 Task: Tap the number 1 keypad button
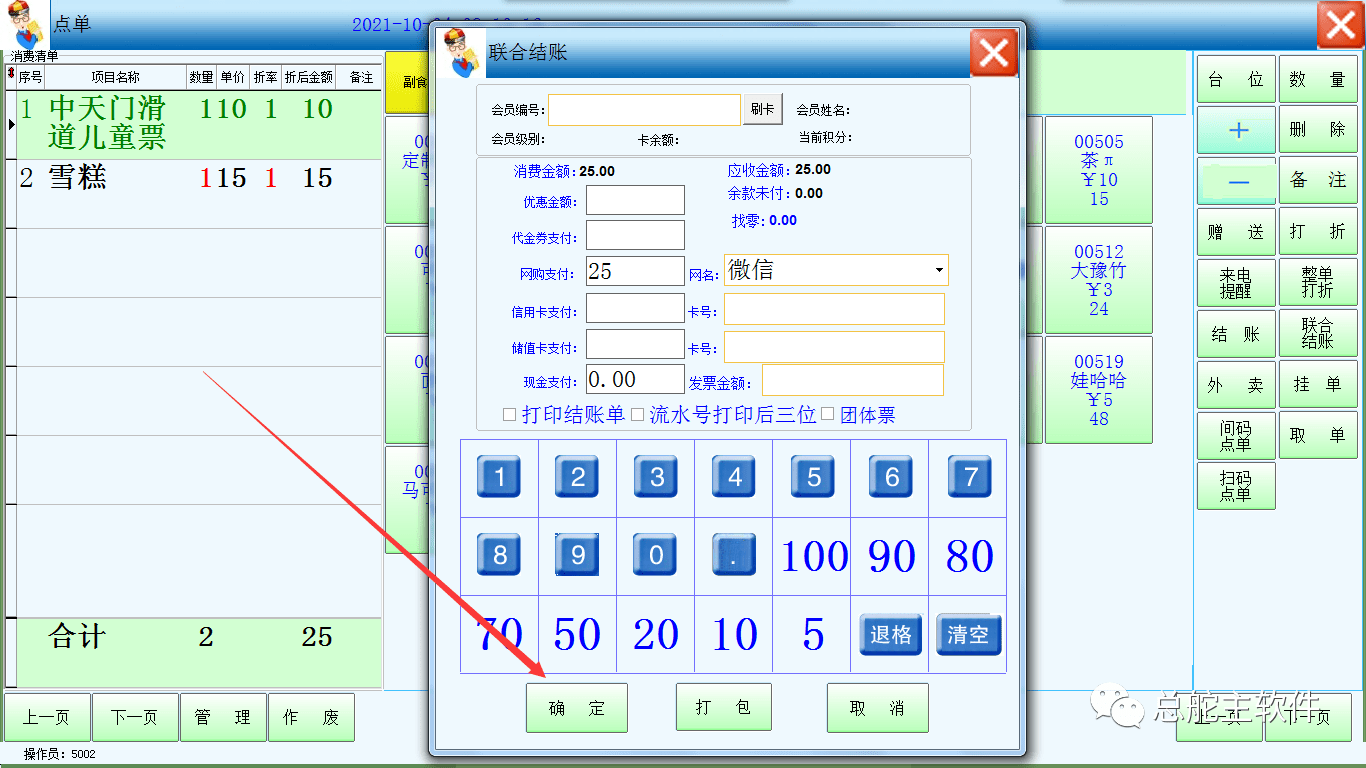(x=499, y=477)
